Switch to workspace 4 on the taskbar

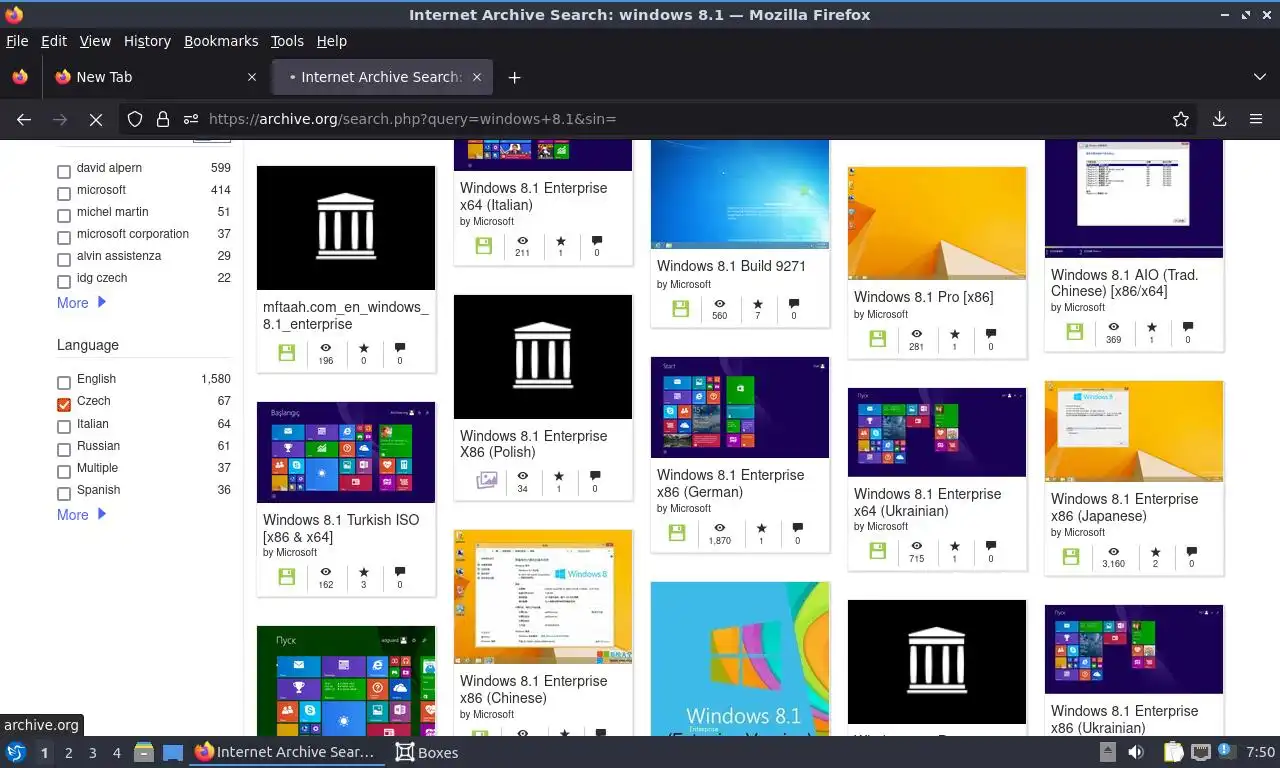(116, 753)
